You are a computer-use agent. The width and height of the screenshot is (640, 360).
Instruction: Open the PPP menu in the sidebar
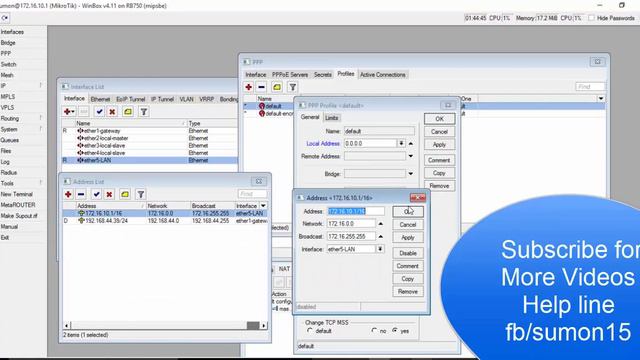point(6,53)
